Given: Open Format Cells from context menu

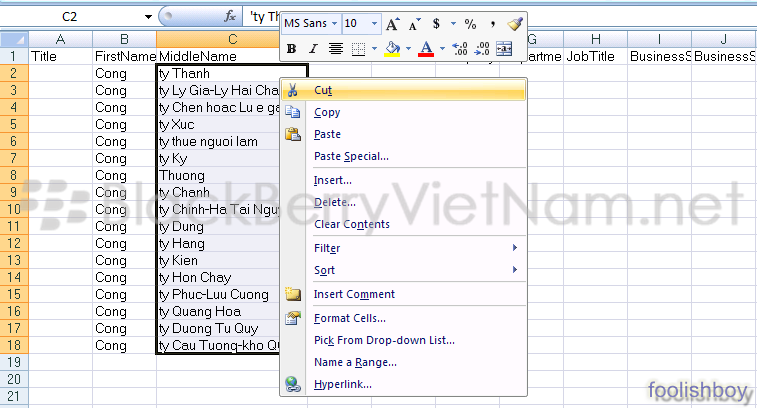Looking at the screenshot, I should (349, 318).
